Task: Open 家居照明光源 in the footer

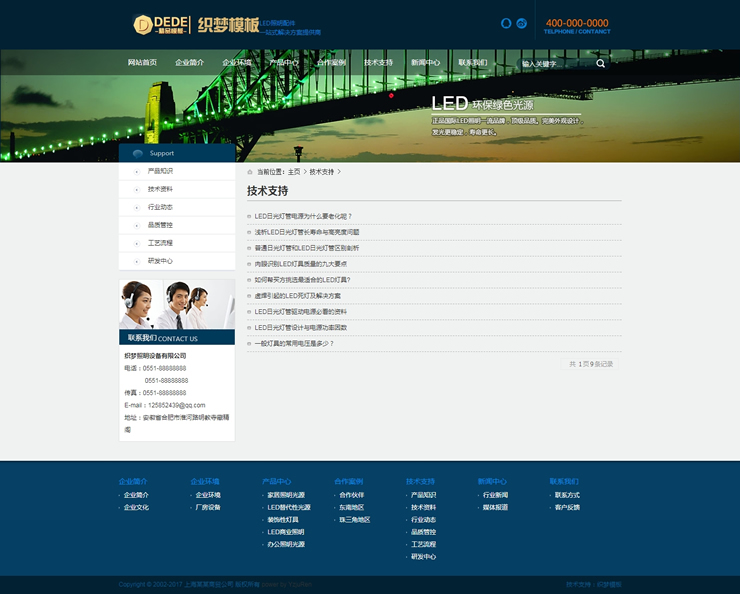Action: click(286, 495)
